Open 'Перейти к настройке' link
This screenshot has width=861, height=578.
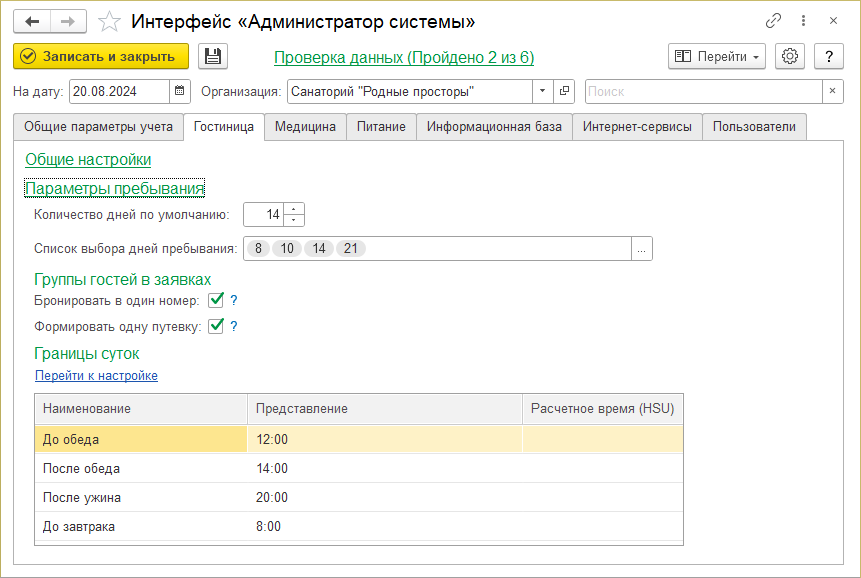click(x=96, y=376)
